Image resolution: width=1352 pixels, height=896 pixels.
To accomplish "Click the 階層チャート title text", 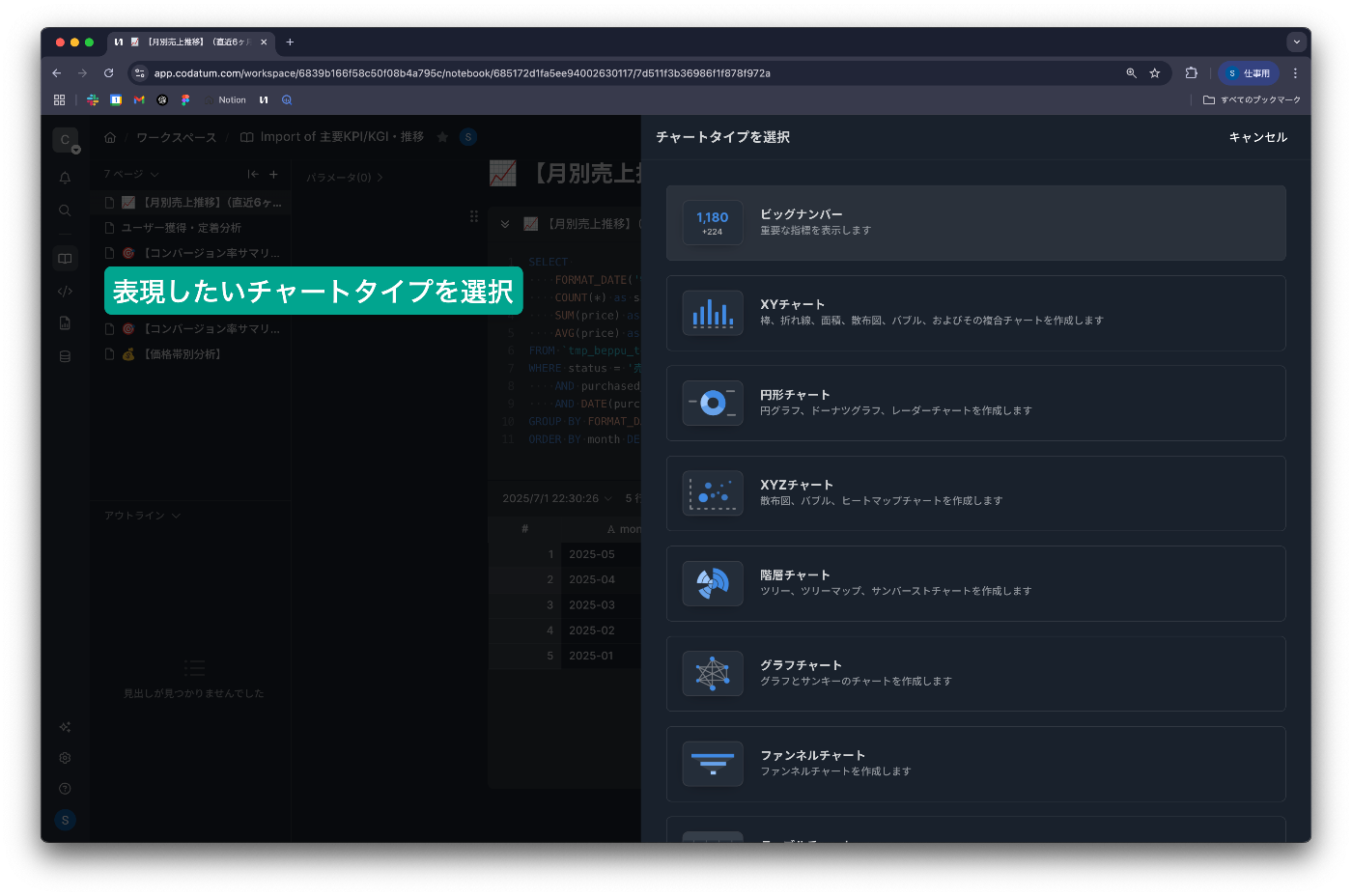I will click(795, 575).
